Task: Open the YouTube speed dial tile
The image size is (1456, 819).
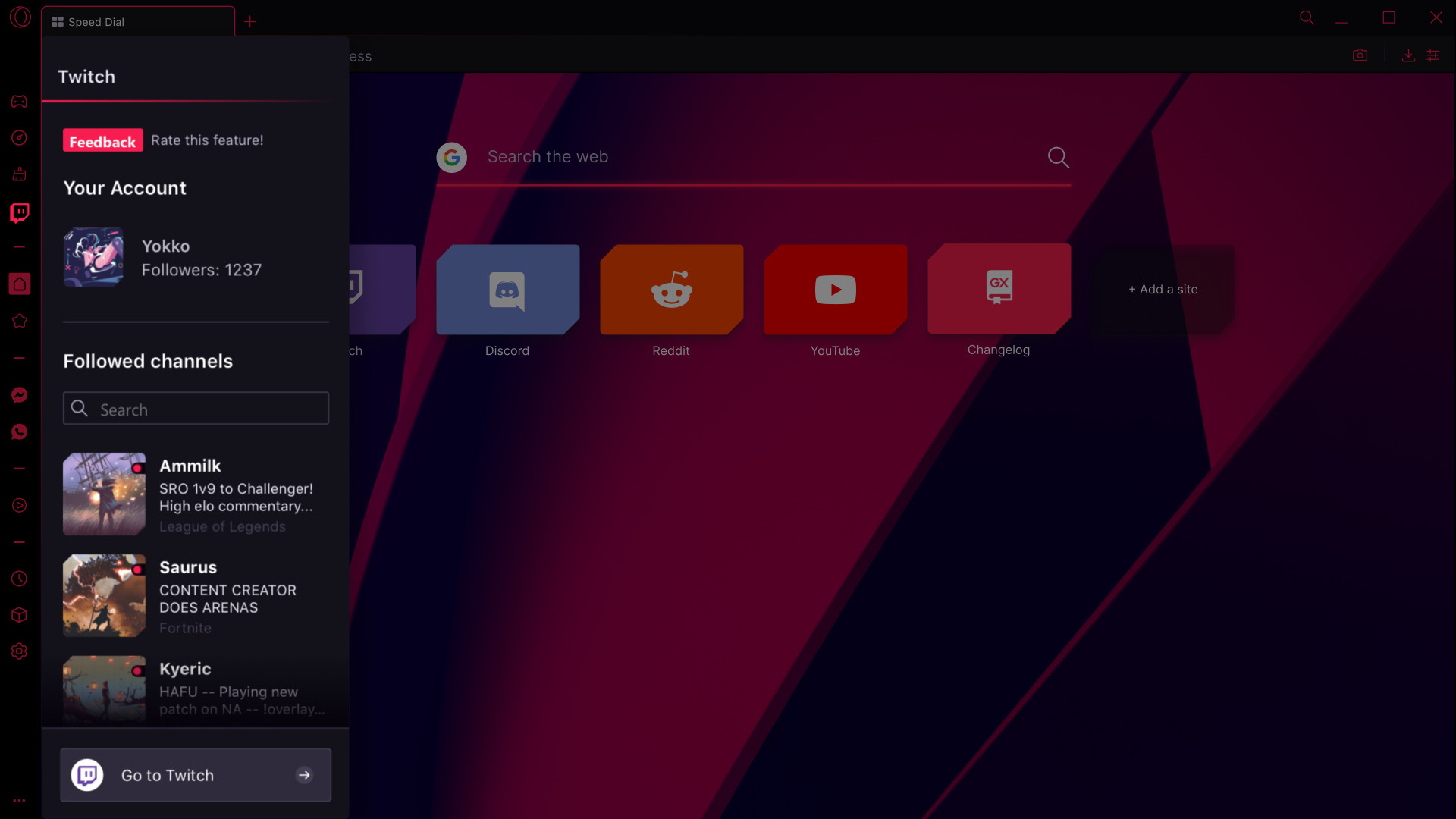Action: 835,290
